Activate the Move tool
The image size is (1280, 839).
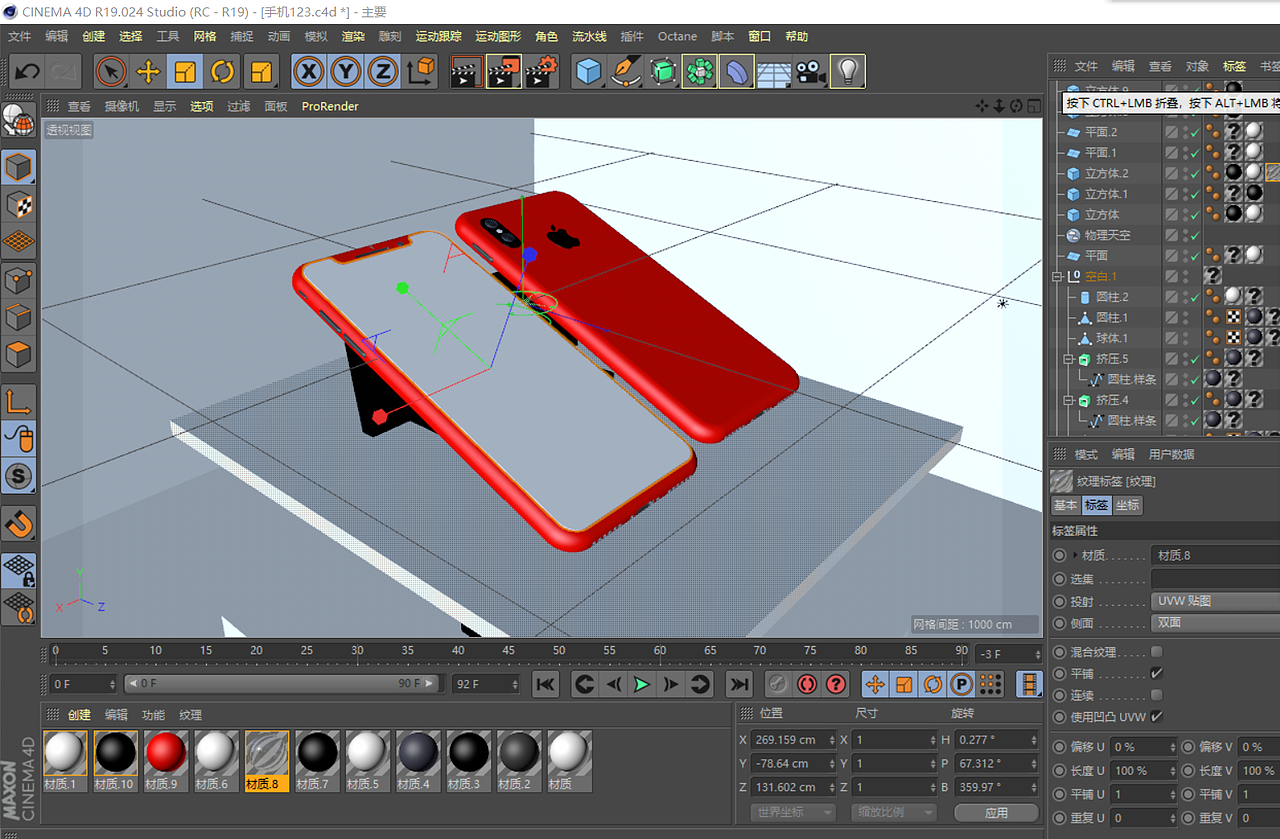(x=148, y=72)
